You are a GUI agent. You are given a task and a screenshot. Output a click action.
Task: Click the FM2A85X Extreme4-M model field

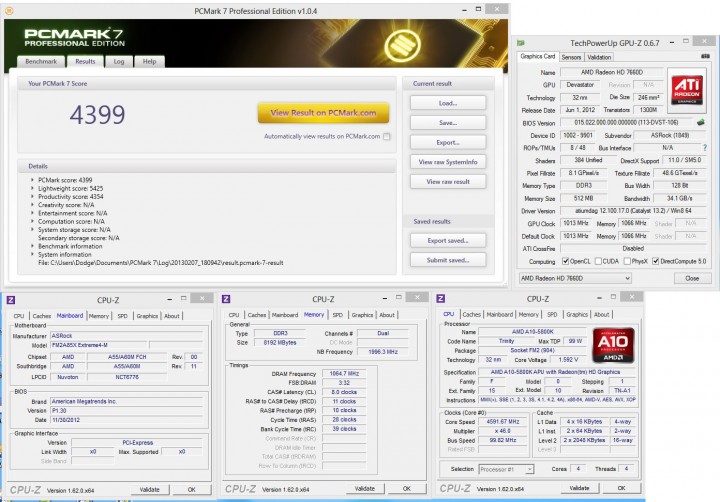pos(99,345)
